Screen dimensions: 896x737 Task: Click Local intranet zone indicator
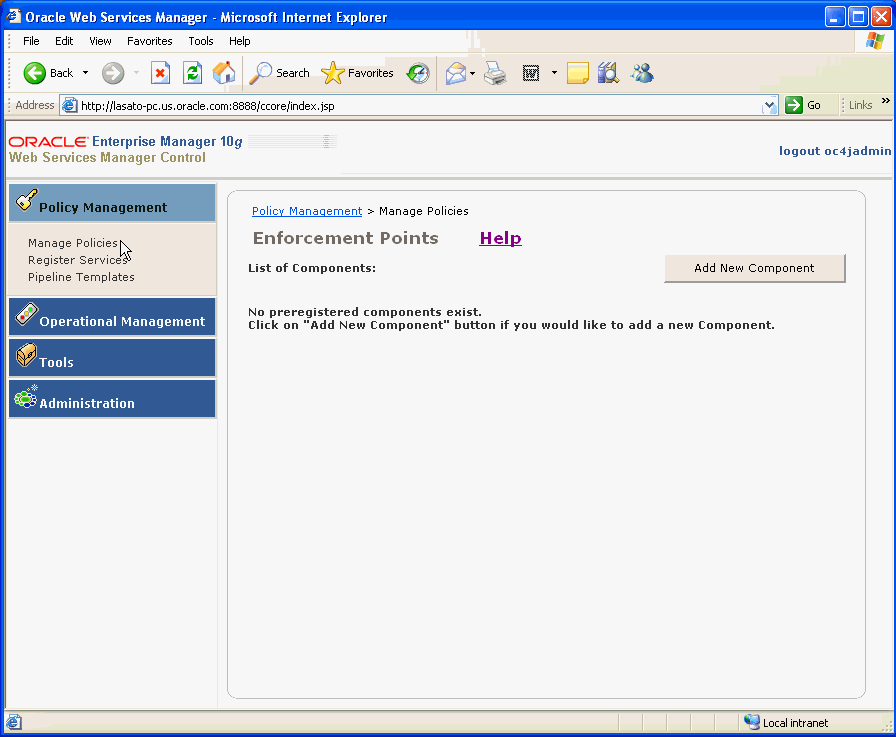(x=786, y=723)
